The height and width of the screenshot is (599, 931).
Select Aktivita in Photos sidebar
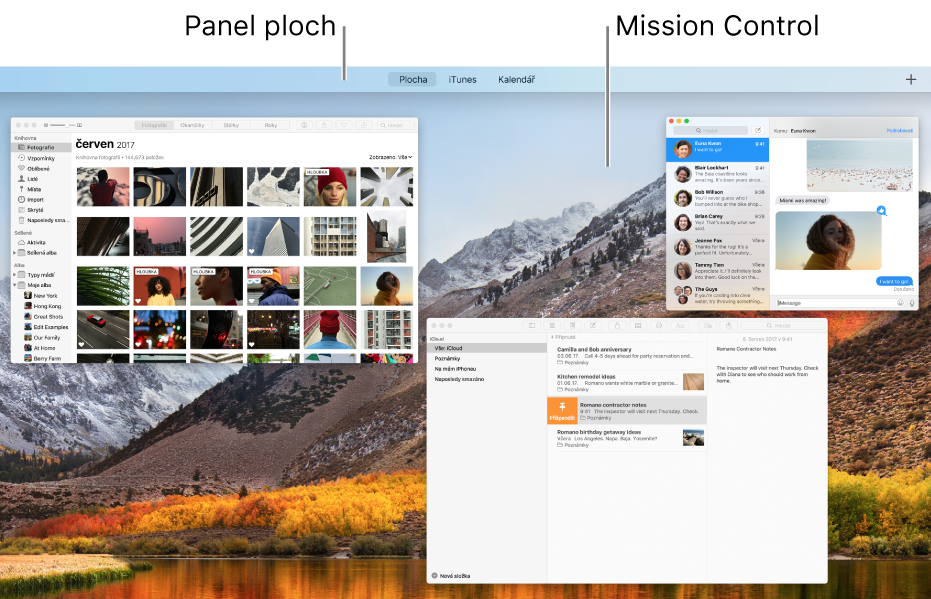coord(41,242)
